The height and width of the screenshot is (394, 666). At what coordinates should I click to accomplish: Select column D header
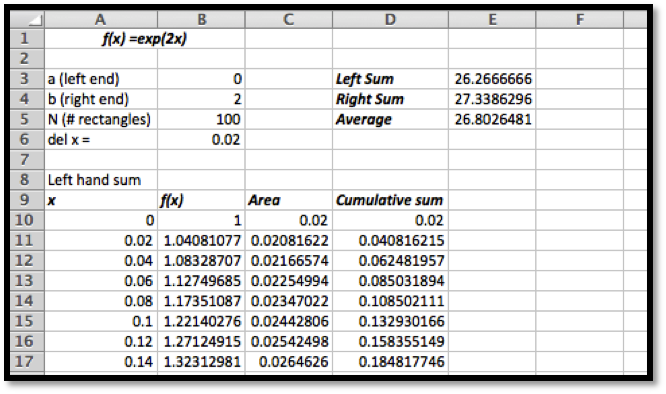tap(390, 20)
